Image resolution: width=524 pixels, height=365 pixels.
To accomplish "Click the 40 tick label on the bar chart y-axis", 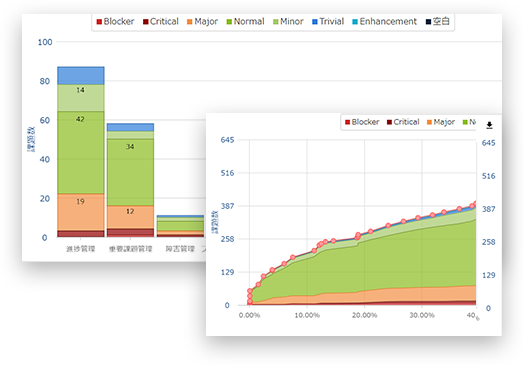I will click(x=44, y=159).
